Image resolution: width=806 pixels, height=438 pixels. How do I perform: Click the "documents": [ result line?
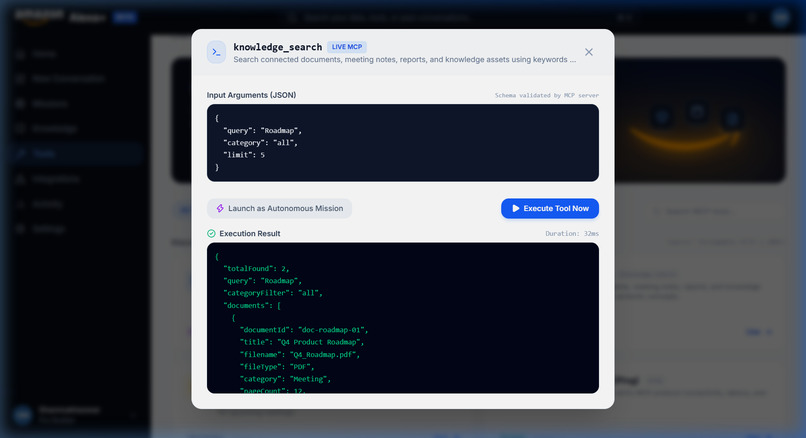[252, 305]
